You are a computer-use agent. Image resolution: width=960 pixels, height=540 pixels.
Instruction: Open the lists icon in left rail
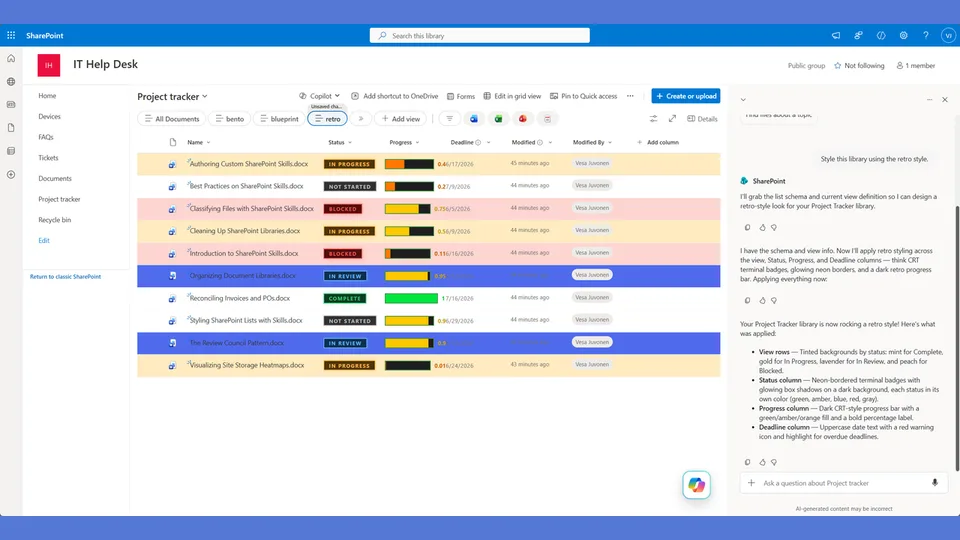tap(11, 151)
